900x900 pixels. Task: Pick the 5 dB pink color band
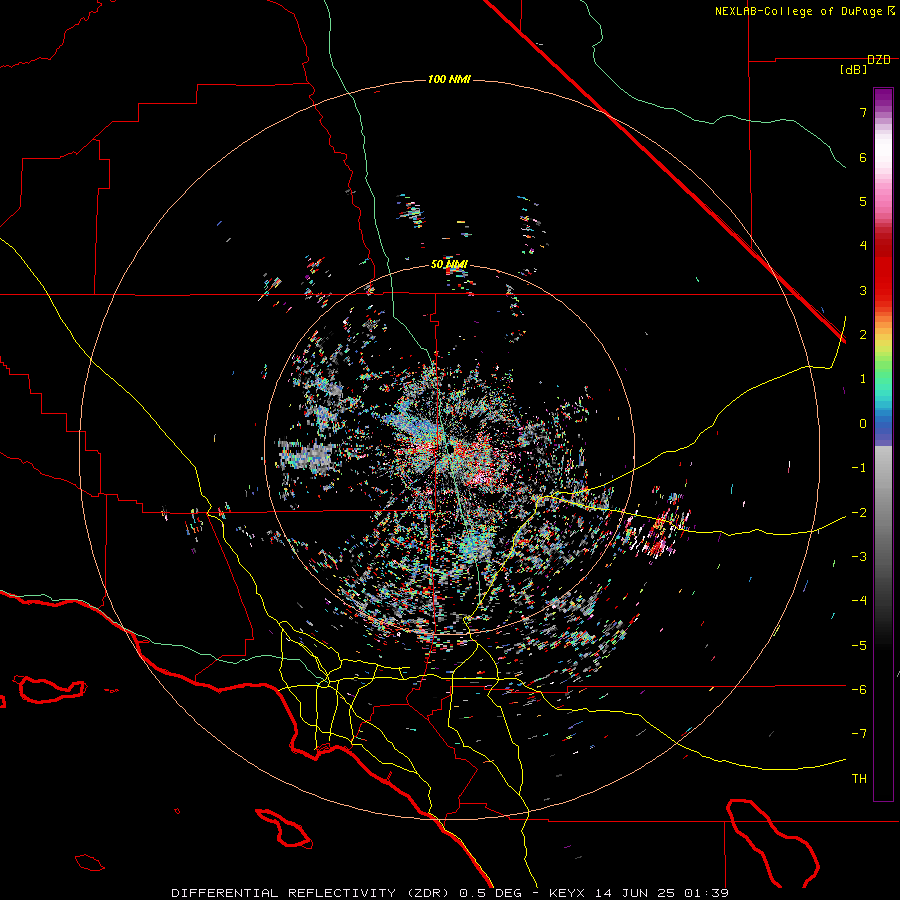pyautogui.click(x=883, y=201)
